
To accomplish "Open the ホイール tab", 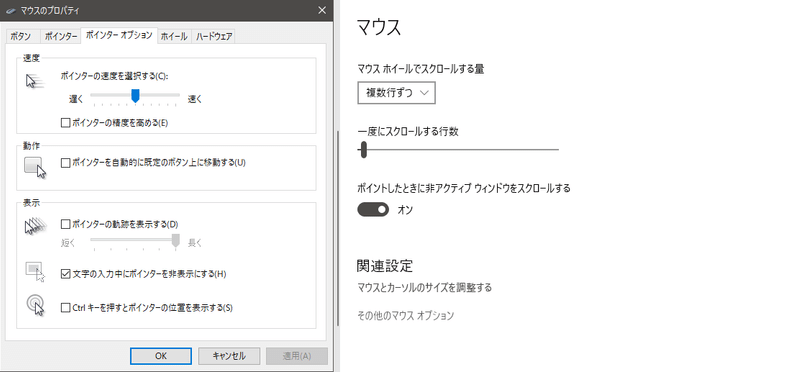I will [x=174, y=36].
